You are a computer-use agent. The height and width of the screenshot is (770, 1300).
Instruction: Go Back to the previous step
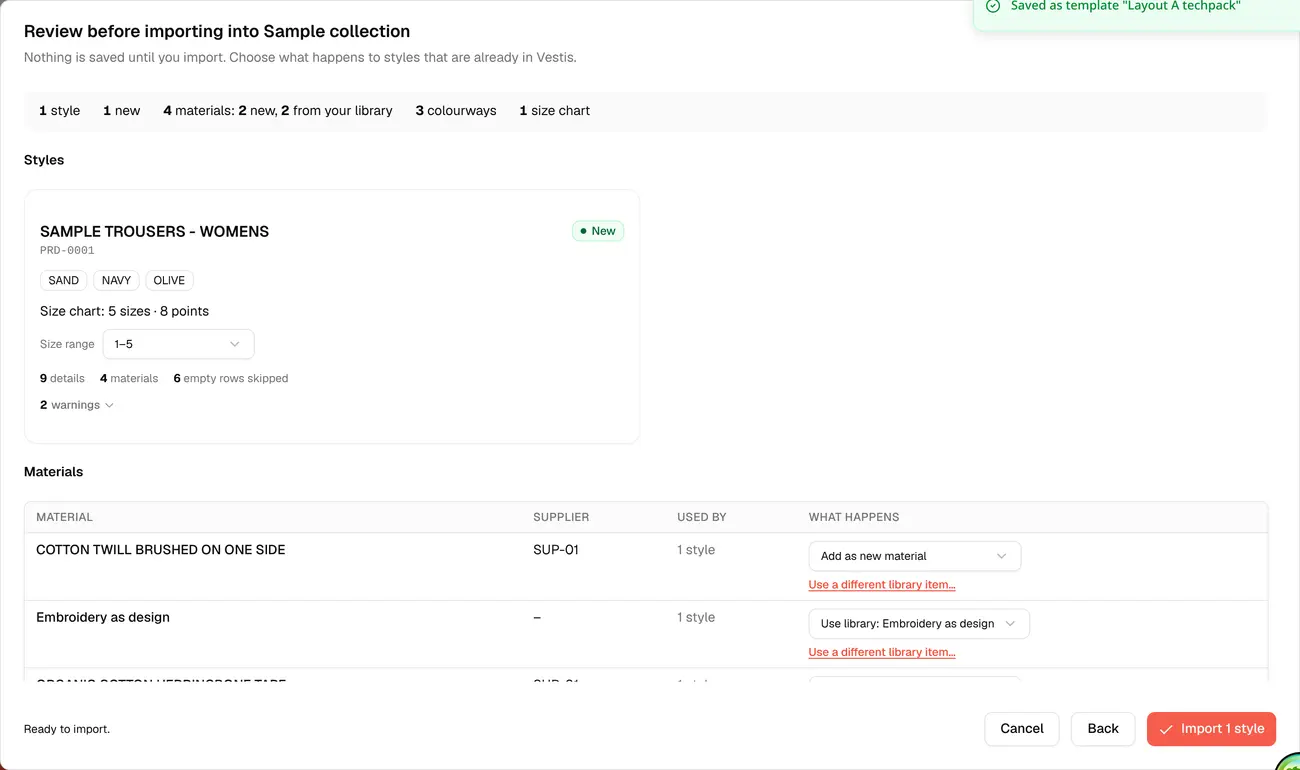tap(1103, 729)
